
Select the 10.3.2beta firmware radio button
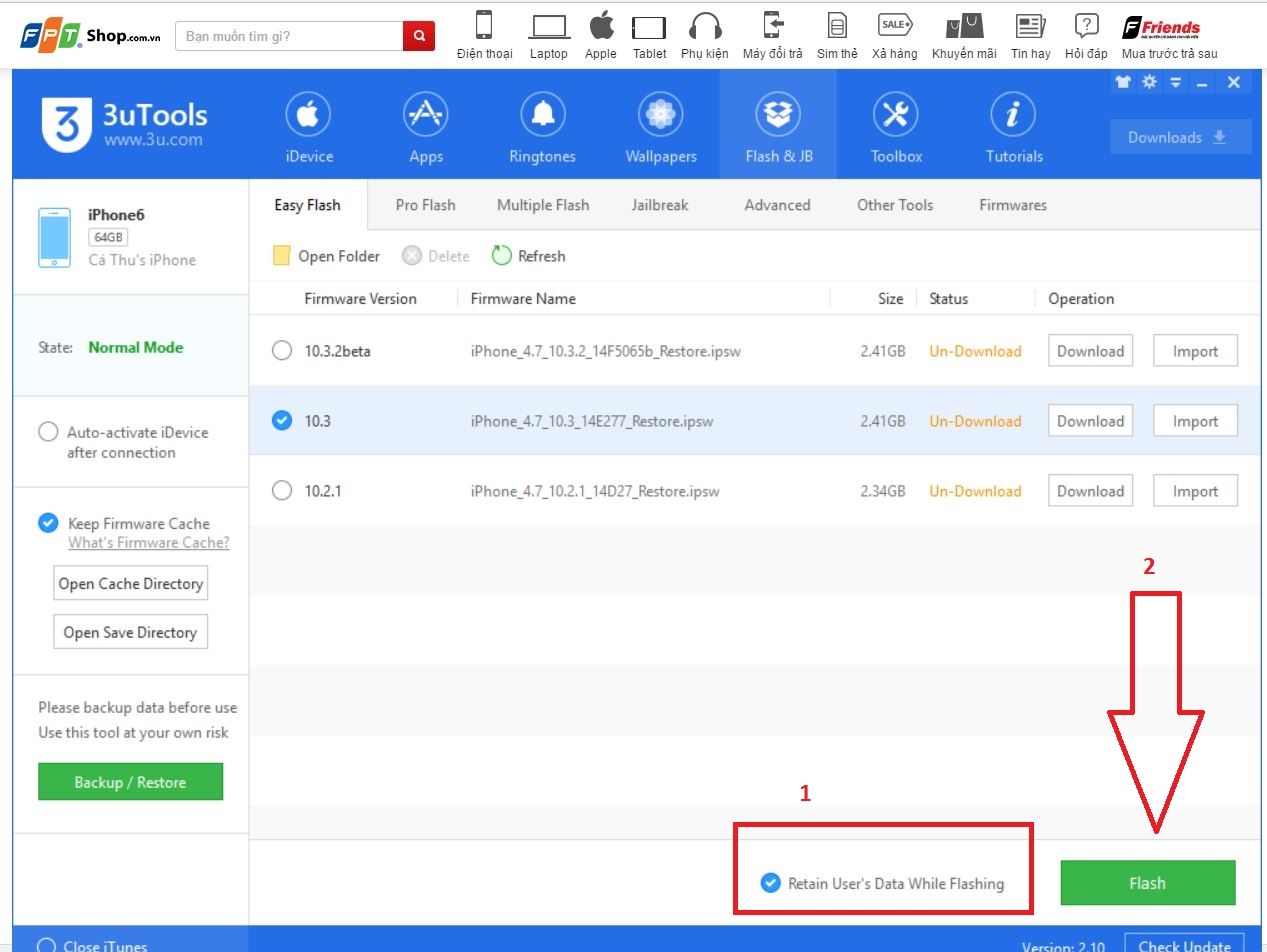[x=283, y=351]
